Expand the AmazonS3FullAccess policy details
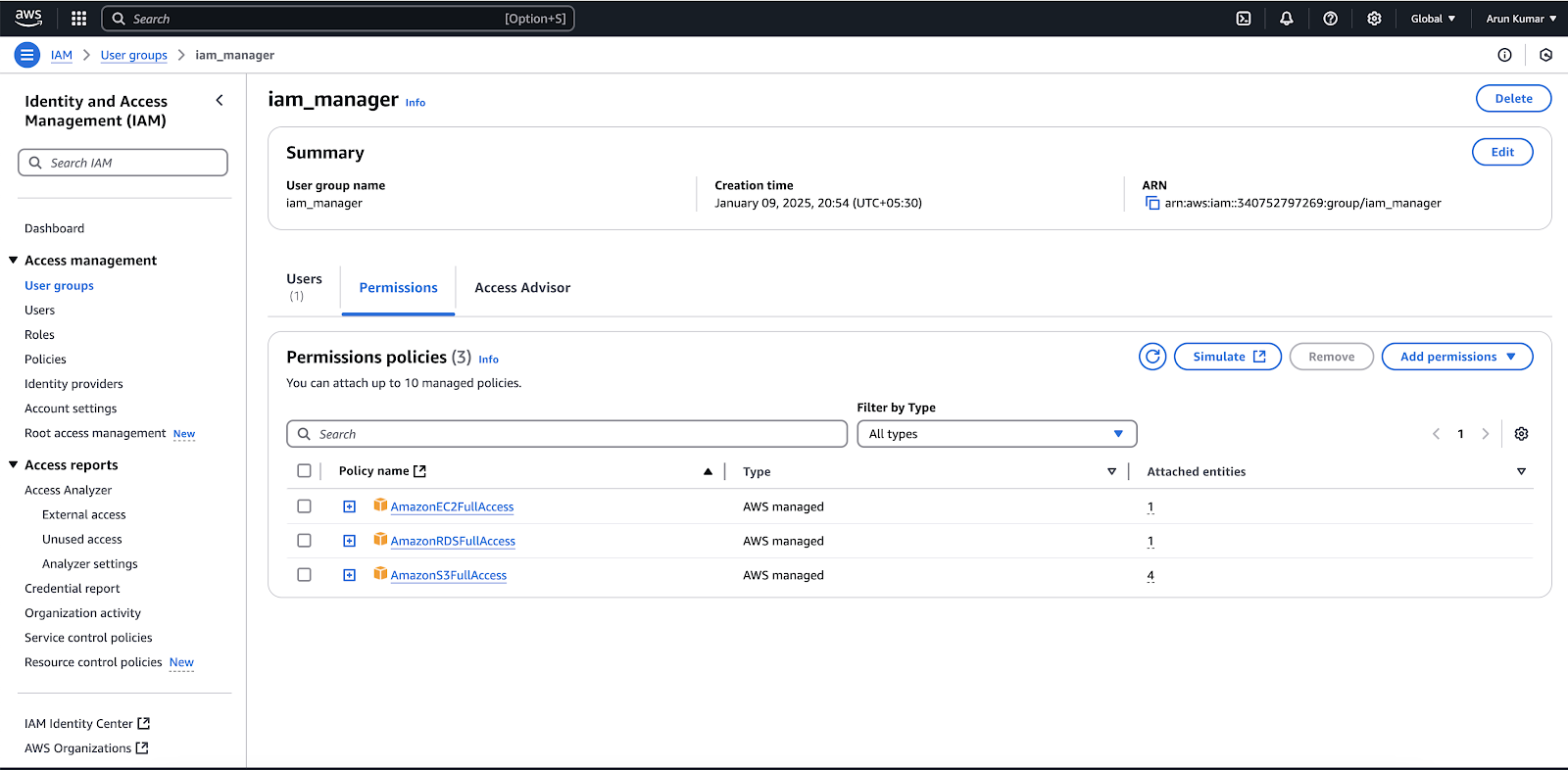The image size is (1568, 770). tap(349, 575)
